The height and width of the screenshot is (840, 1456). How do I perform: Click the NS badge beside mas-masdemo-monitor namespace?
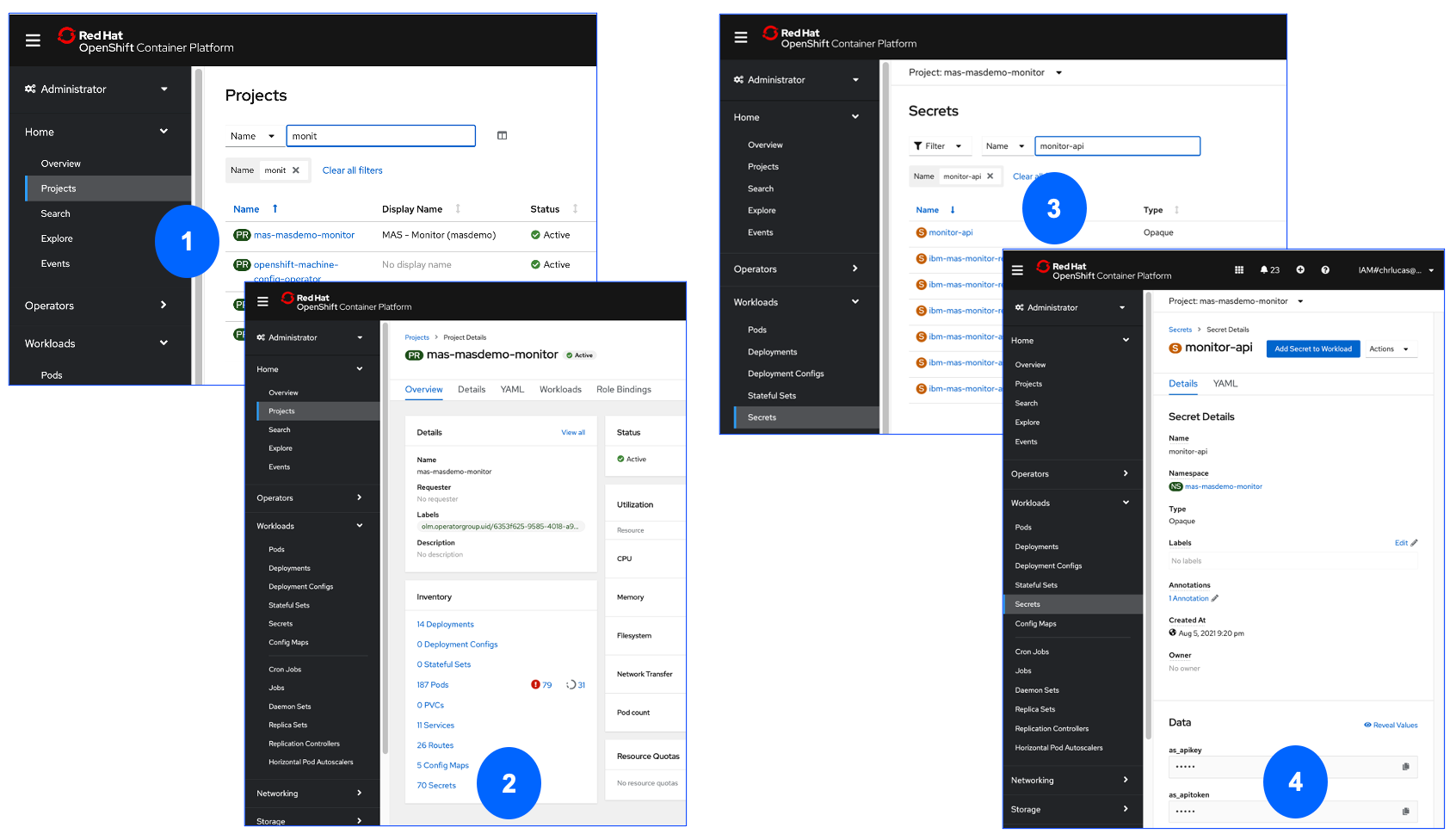1175,487
